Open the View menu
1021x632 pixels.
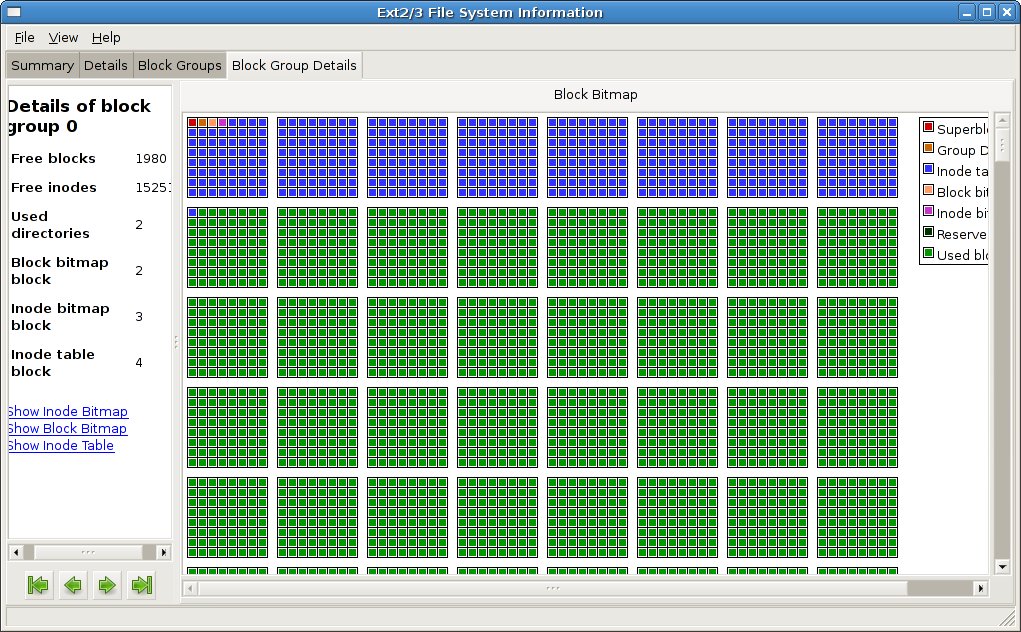point(63,37)
